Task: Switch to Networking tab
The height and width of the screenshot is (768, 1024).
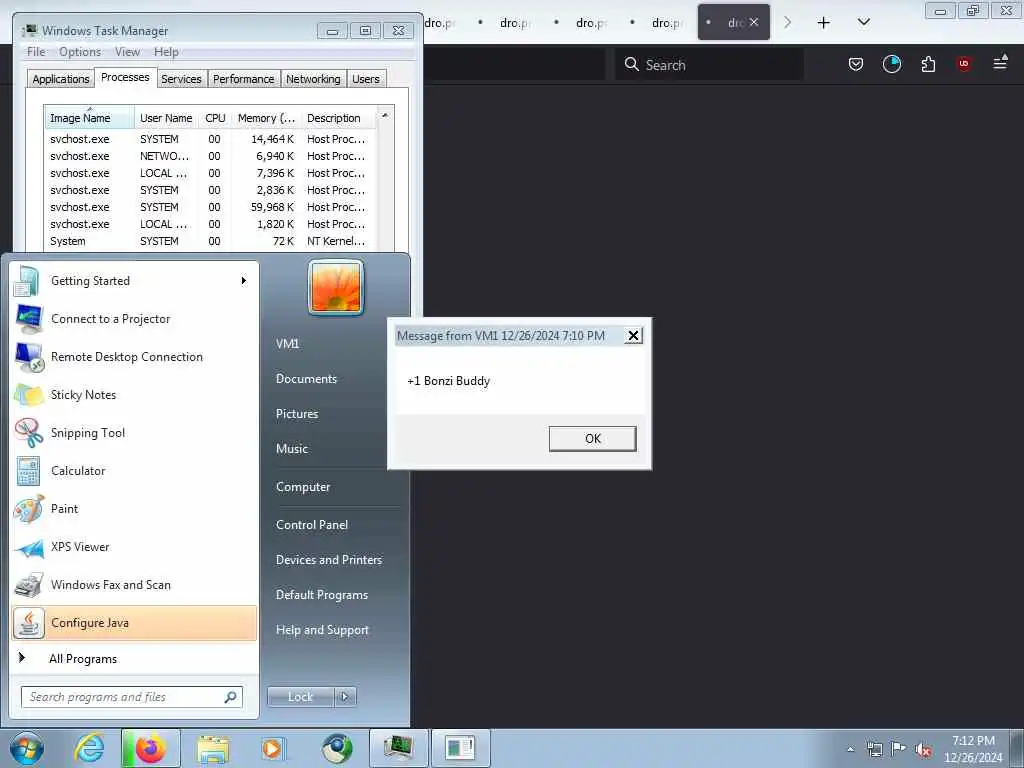Action: pyautogui.click(x=313, y=79)
